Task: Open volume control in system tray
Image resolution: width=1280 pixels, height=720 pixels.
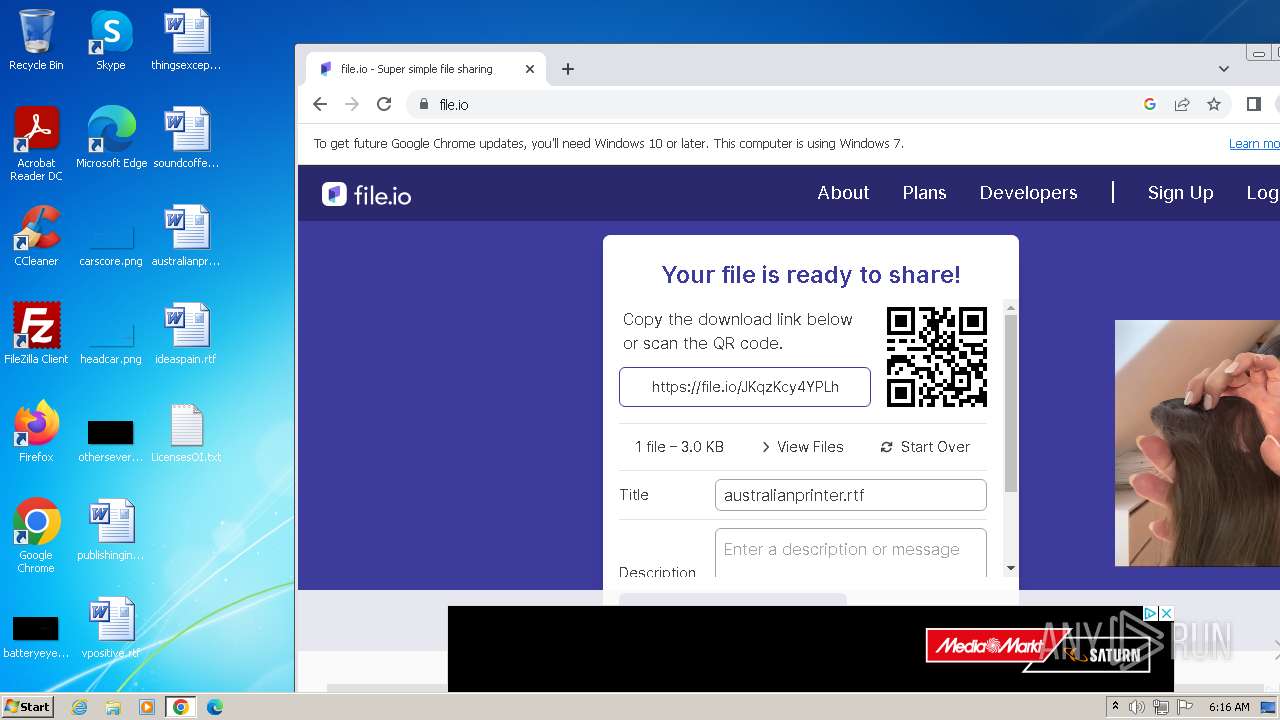Action: (1137, 707)
